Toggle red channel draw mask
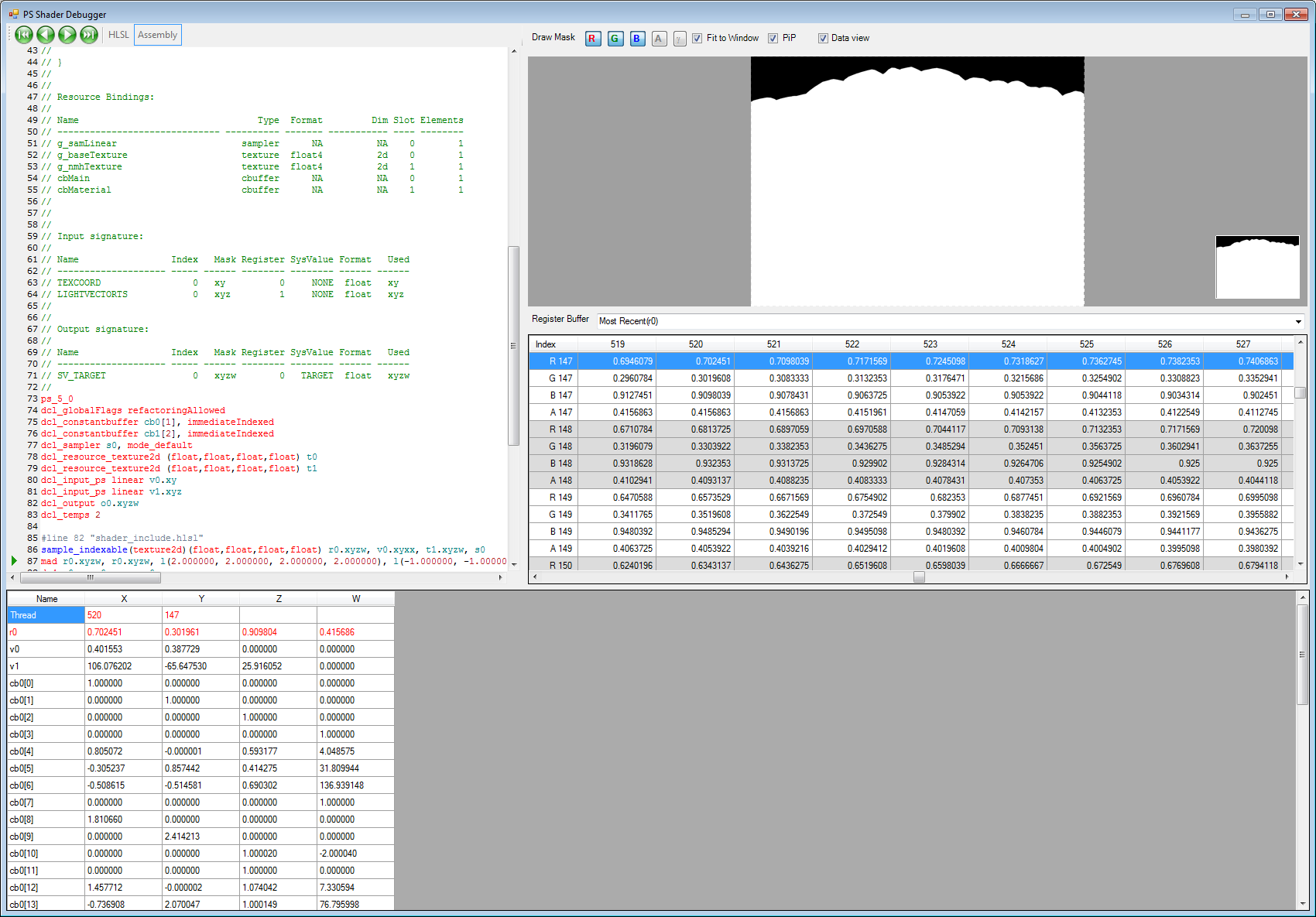 [x=593, y=39]
